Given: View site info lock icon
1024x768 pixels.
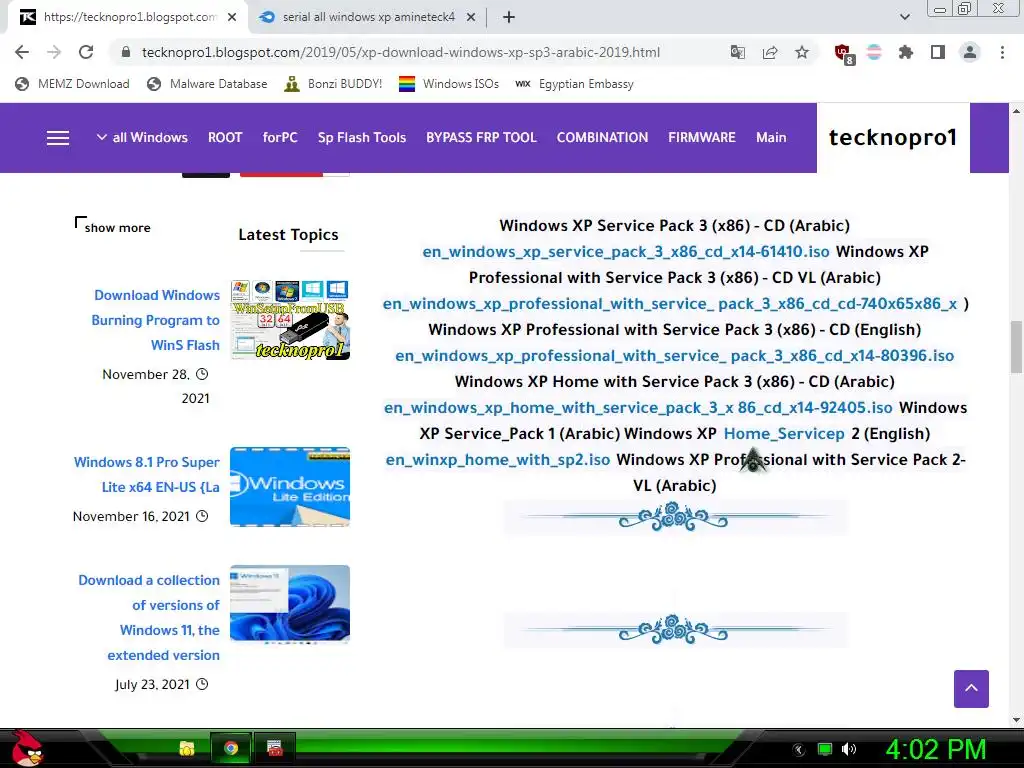Looking at the screenshot, I should (x=126, y=52).
